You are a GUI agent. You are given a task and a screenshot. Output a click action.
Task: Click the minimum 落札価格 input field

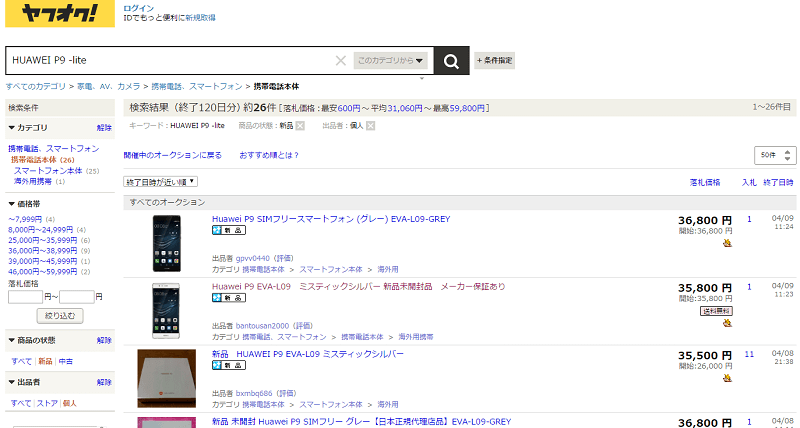(26, 297)
